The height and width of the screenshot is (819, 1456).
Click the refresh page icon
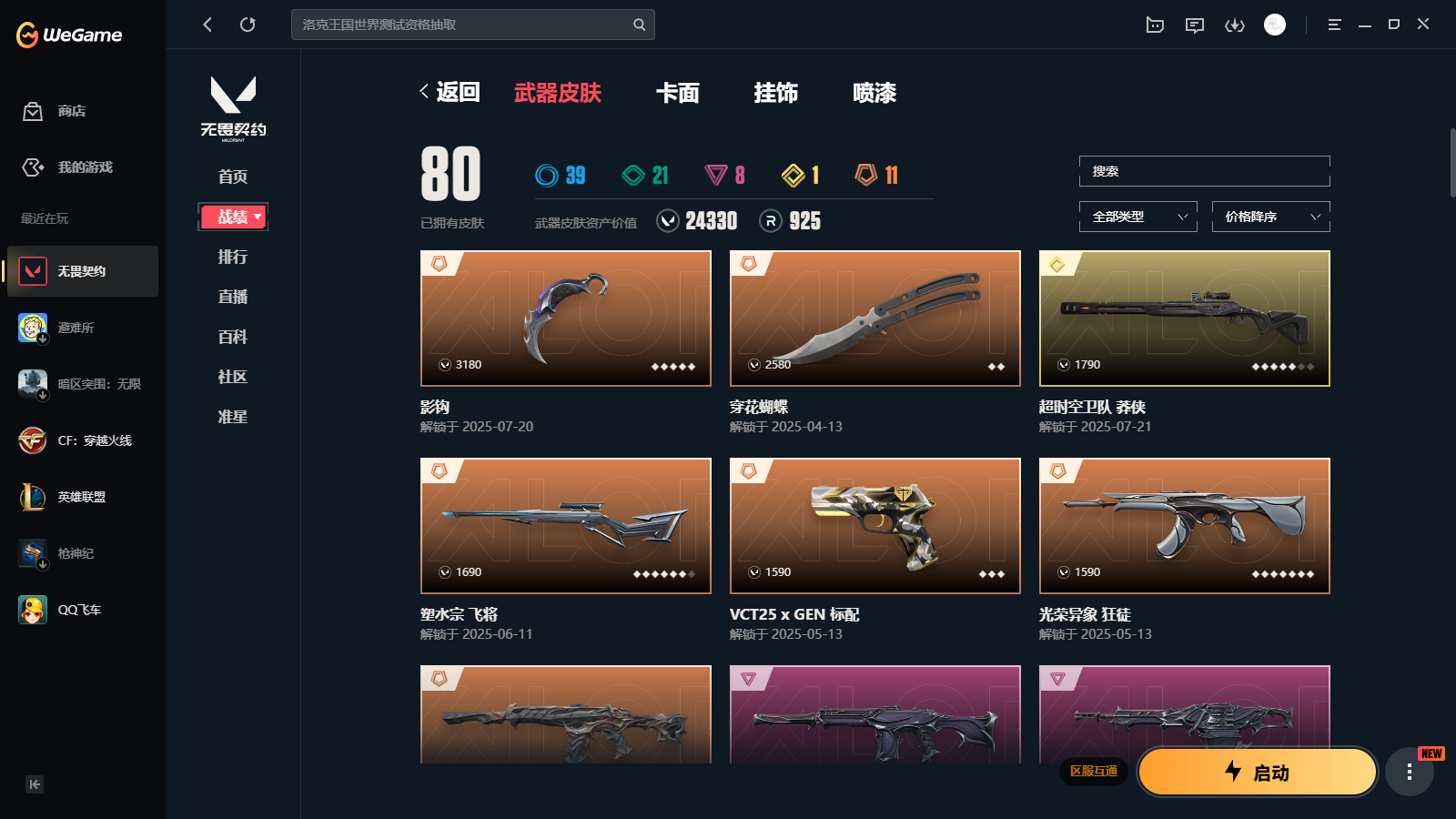[x=248, y=25]
